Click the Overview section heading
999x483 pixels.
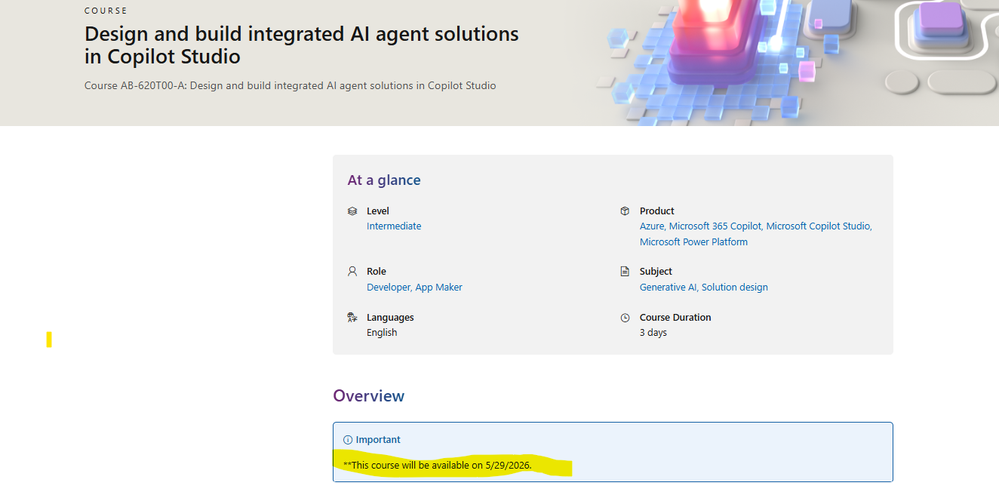pos(369,396)
